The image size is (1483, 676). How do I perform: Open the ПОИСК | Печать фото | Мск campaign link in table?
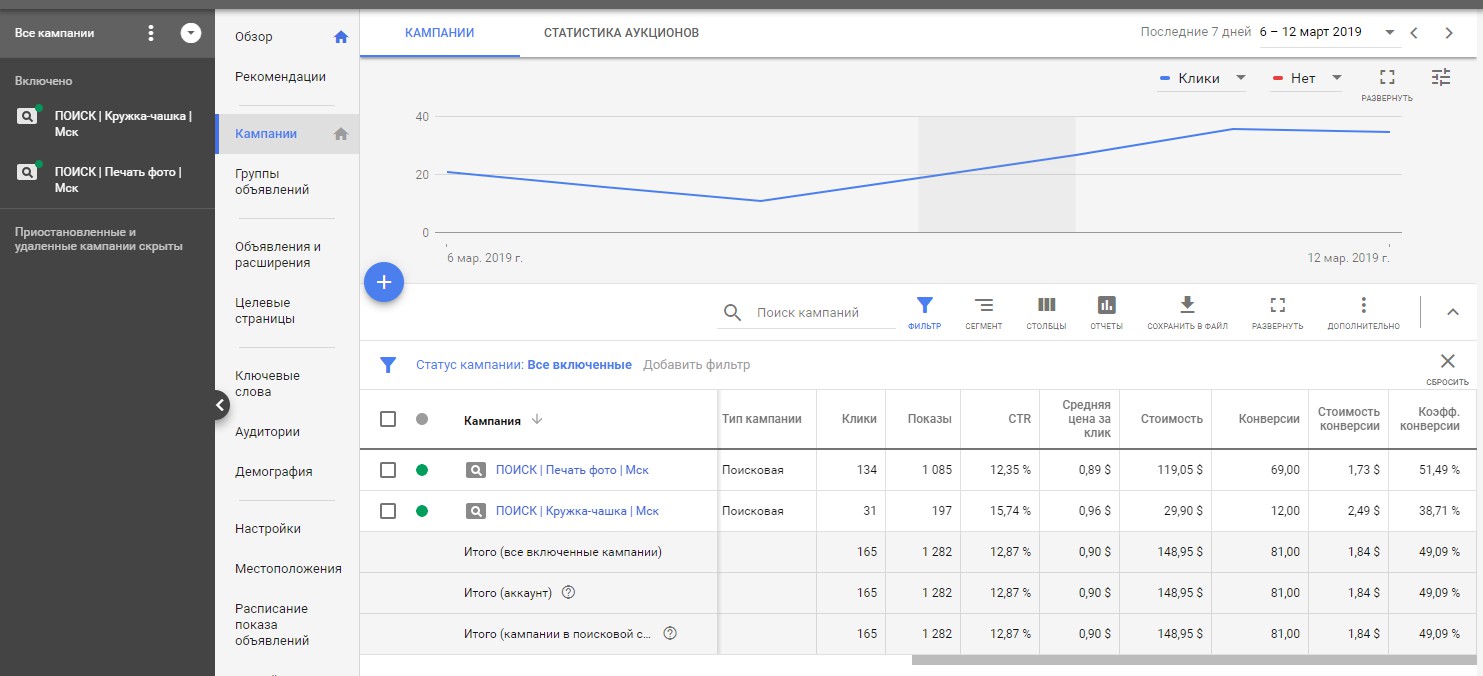(572, 470)
